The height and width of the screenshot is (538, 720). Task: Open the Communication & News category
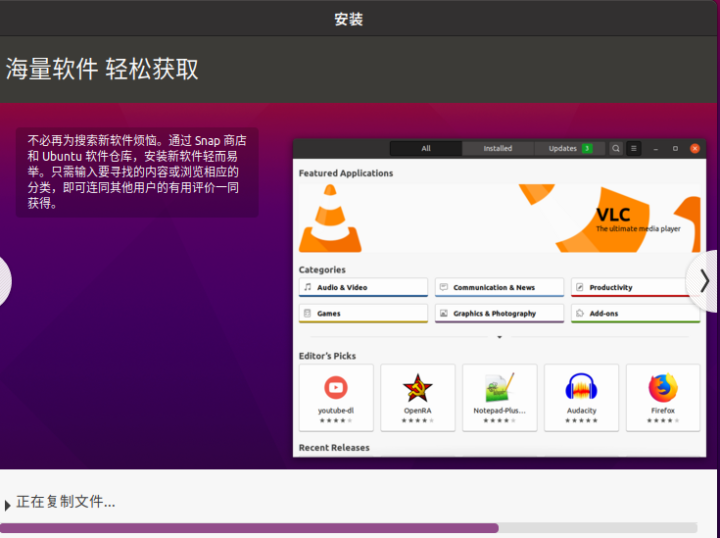499,287
